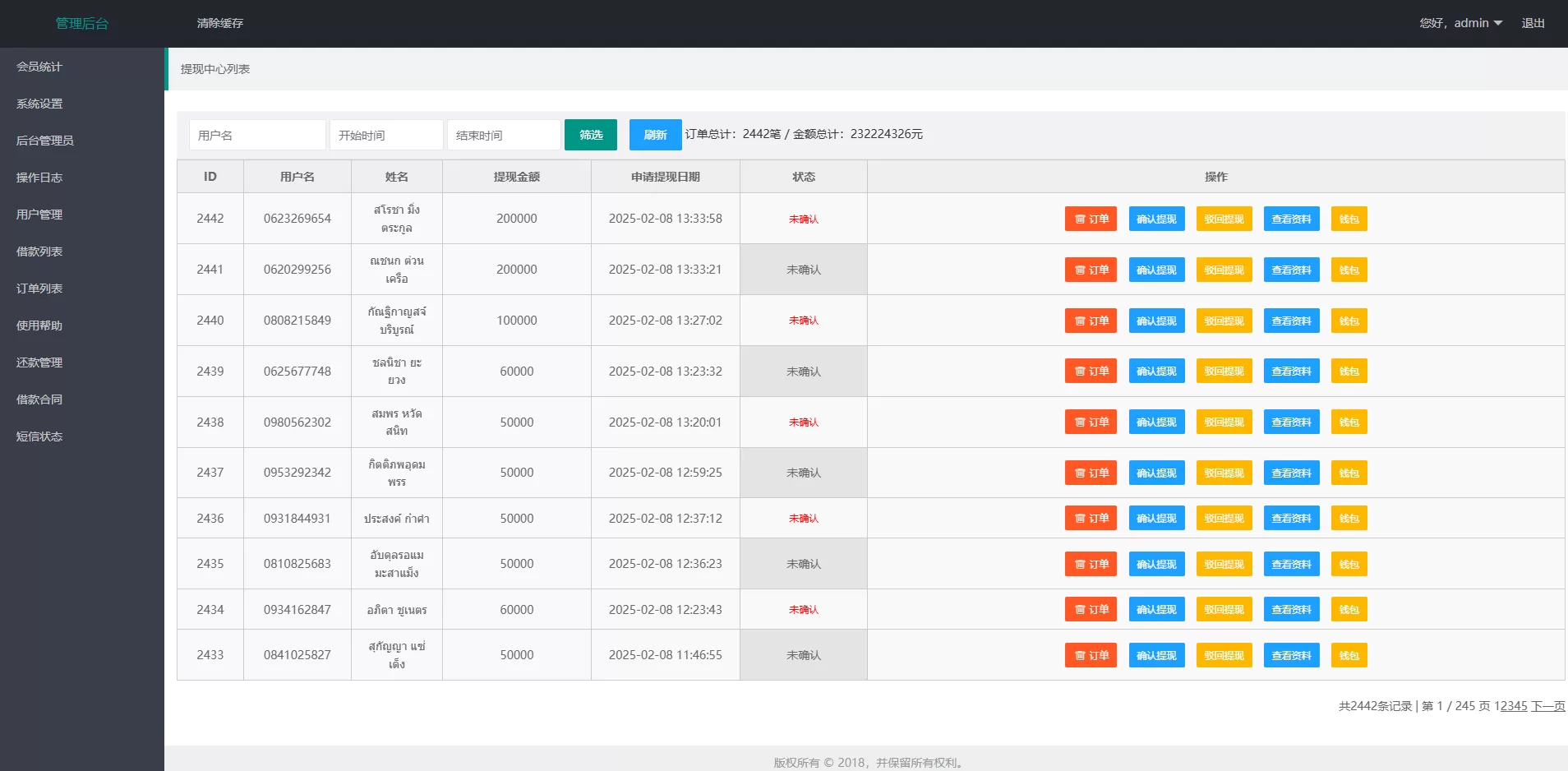Focus the 用户名 search field

pyautogui.click(x=257, y=135)
